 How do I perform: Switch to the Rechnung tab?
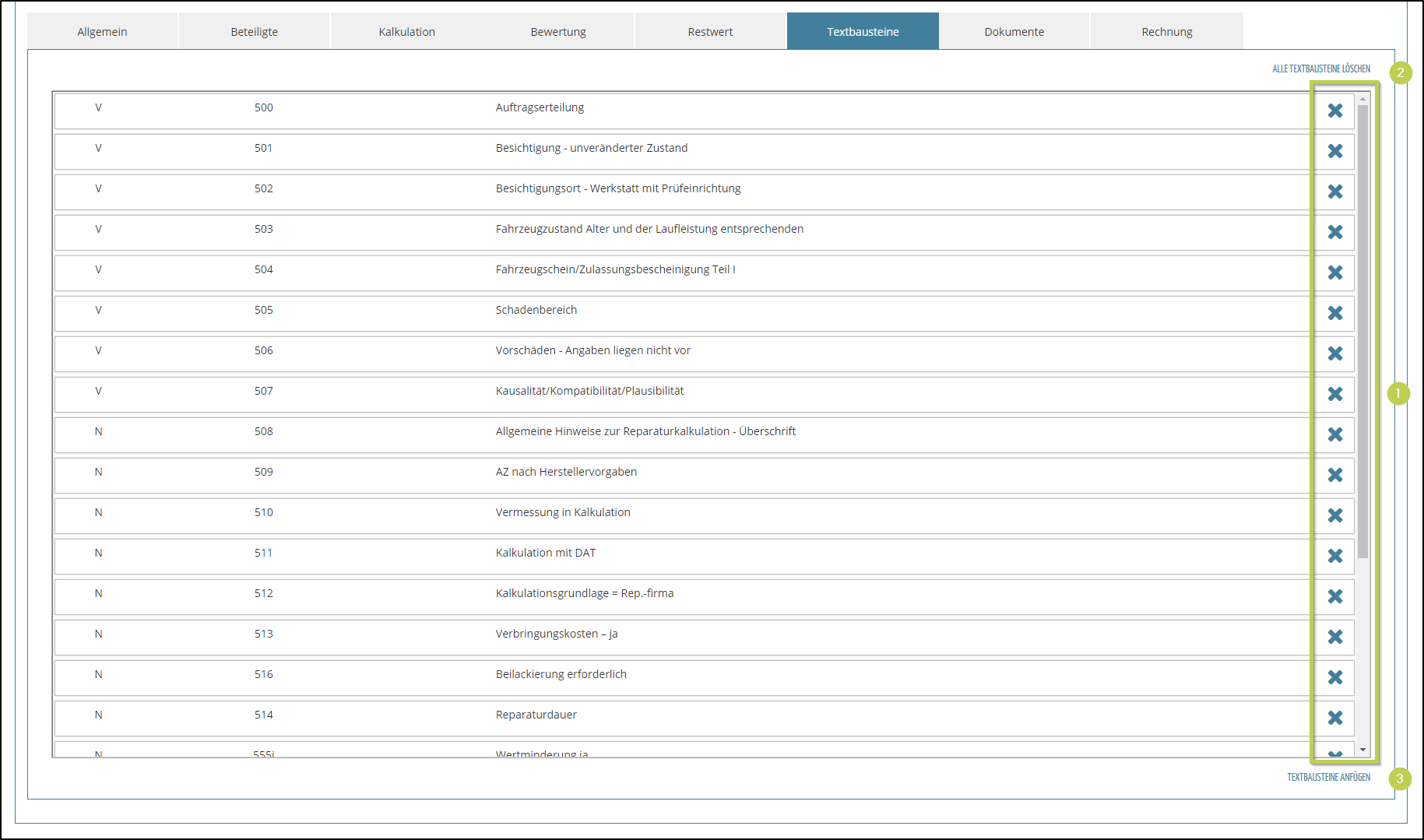[x=1166, y=32]
